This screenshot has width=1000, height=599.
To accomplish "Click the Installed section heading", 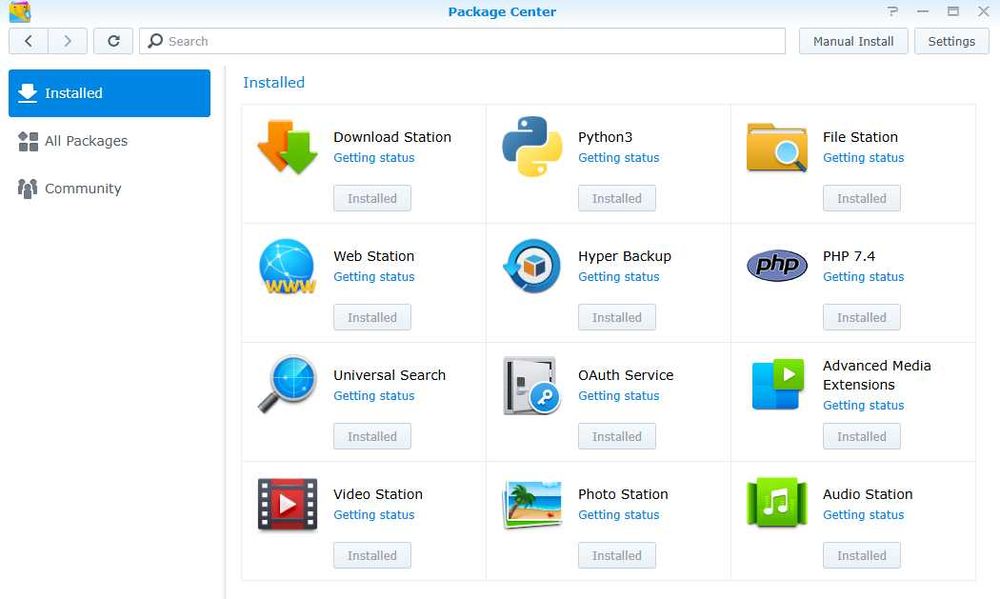I will [274, 82].
